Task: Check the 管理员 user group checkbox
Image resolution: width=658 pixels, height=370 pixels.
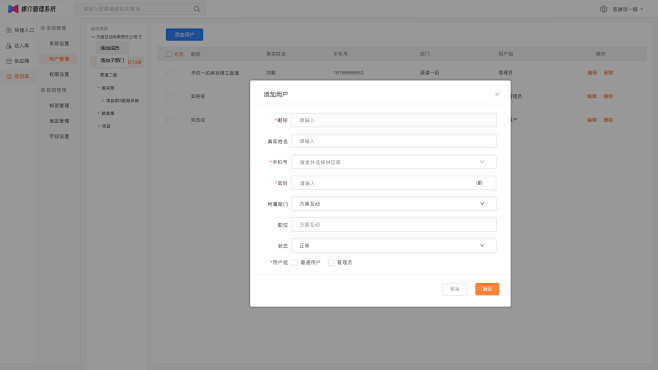Action: pyautogui.click(x=331, y=263)
